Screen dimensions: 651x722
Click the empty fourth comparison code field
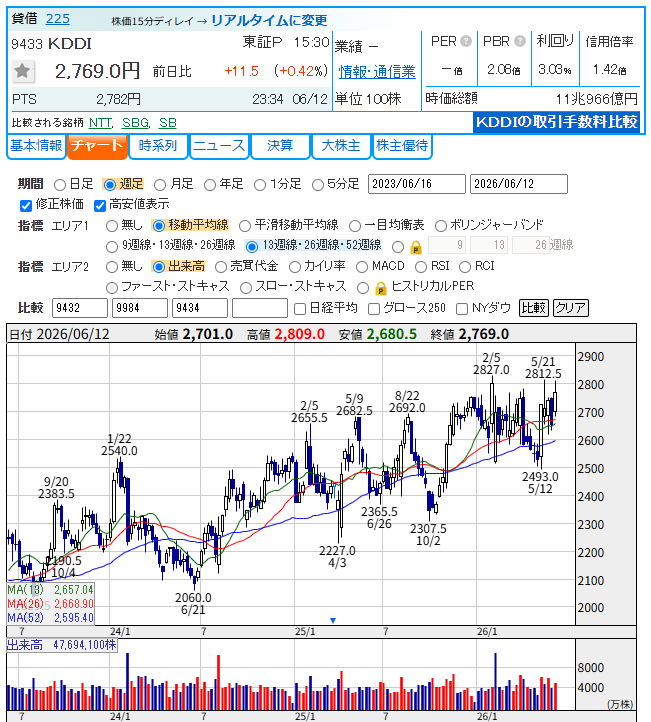[x=260, y=308]
